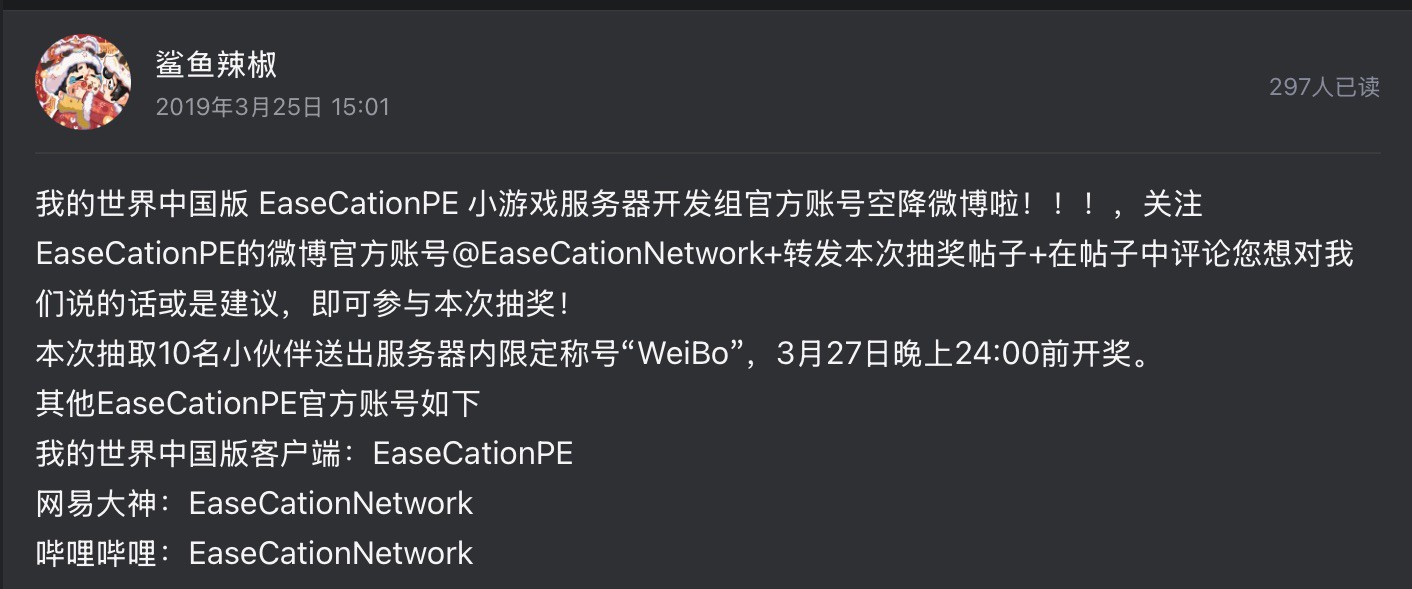
Task: Click the 2019年3月25日 15:01 timestamp
Action: pos(272,107)
